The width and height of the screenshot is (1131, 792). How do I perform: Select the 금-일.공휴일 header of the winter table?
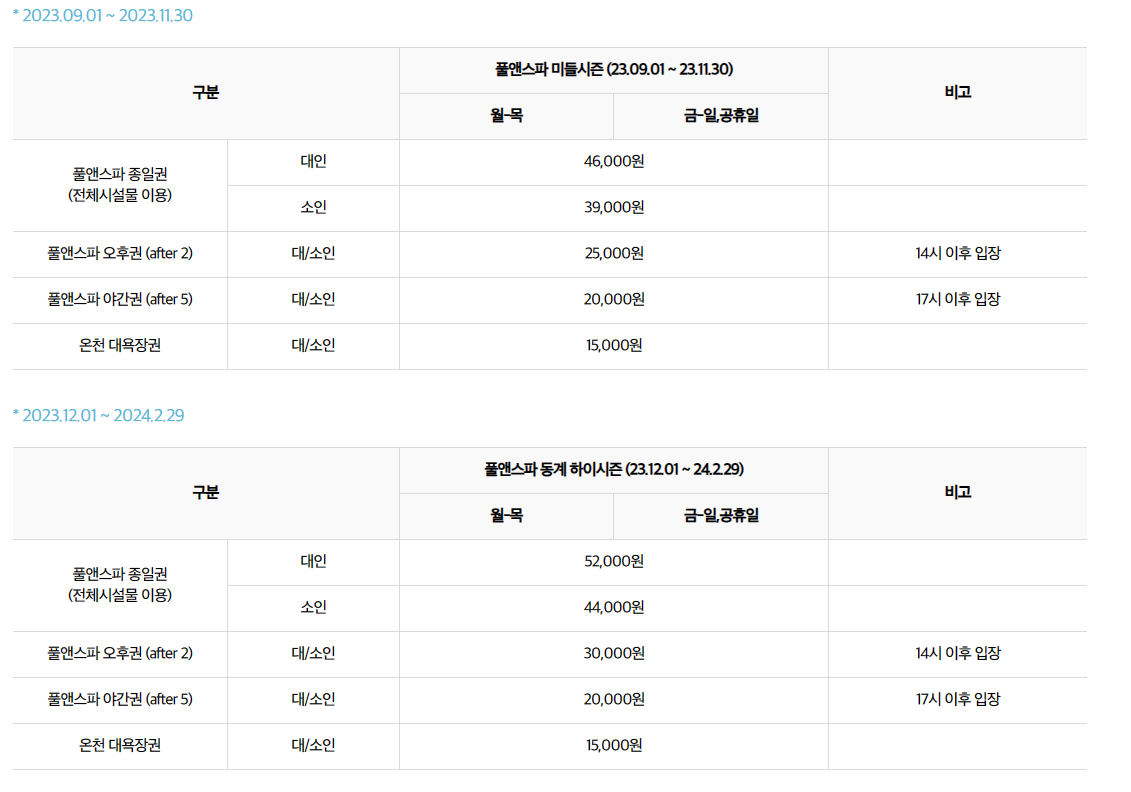721,516
